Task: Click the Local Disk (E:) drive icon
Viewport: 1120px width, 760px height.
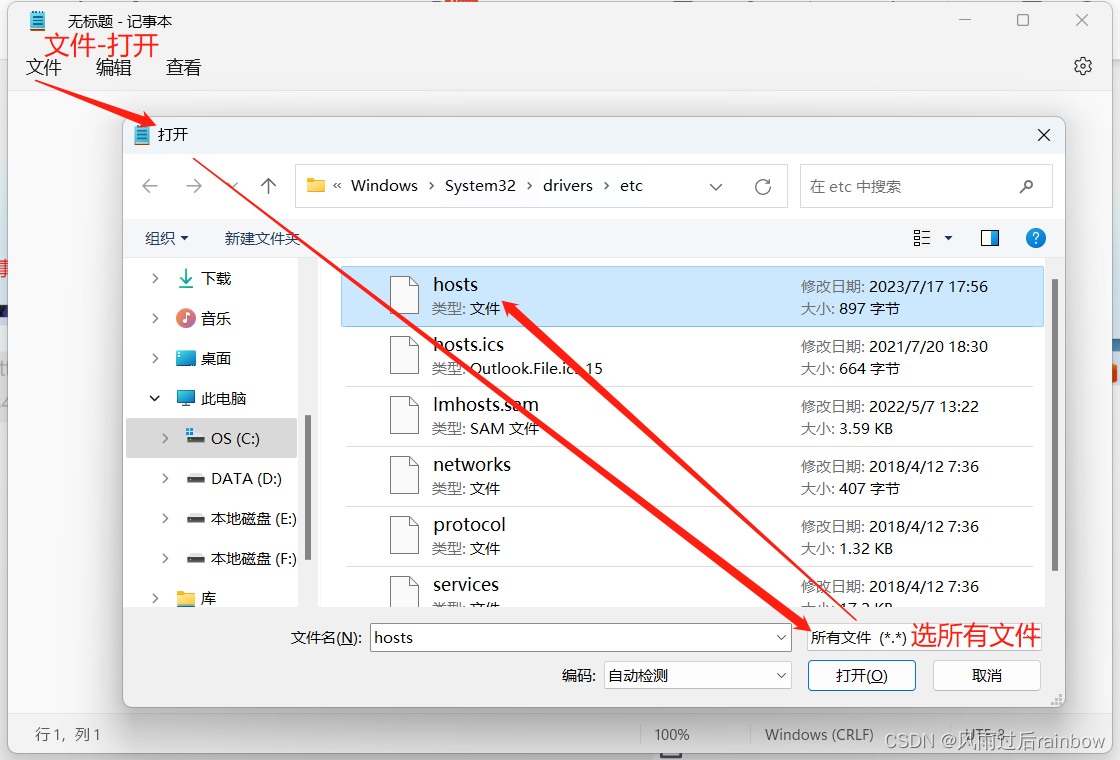Action: [196, 519]
